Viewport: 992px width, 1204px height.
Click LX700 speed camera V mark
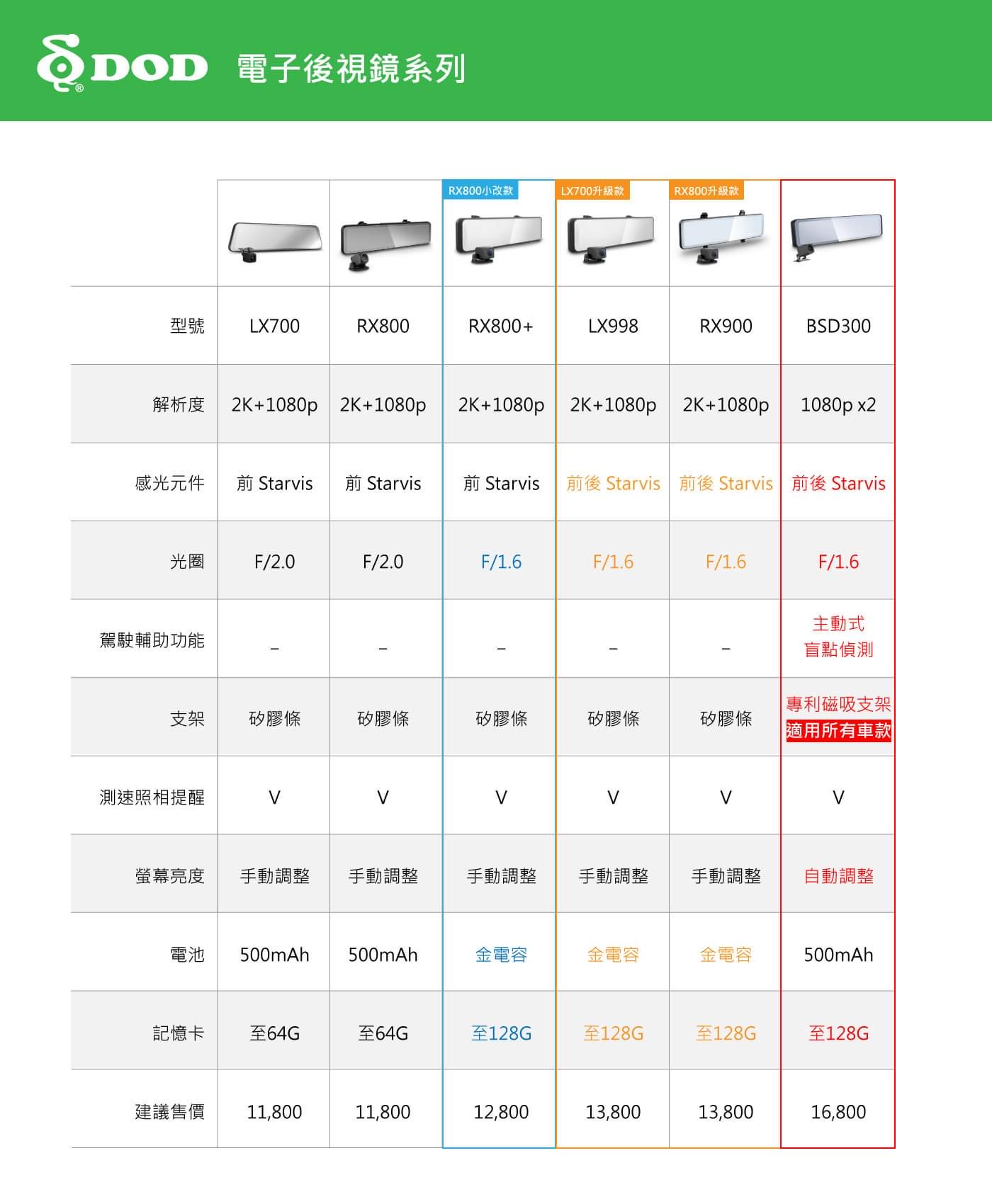point(274,798)
